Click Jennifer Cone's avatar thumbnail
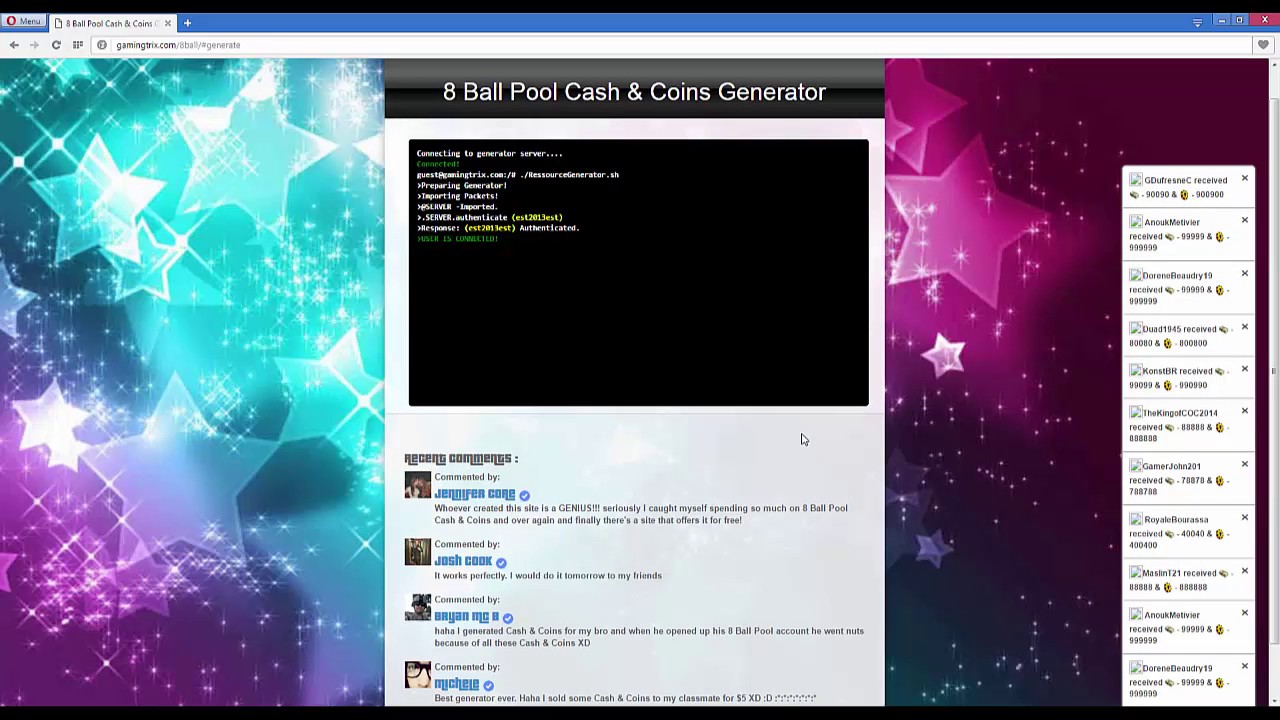The height and width of the screenshot is (720, 1280). coord(418,485)
